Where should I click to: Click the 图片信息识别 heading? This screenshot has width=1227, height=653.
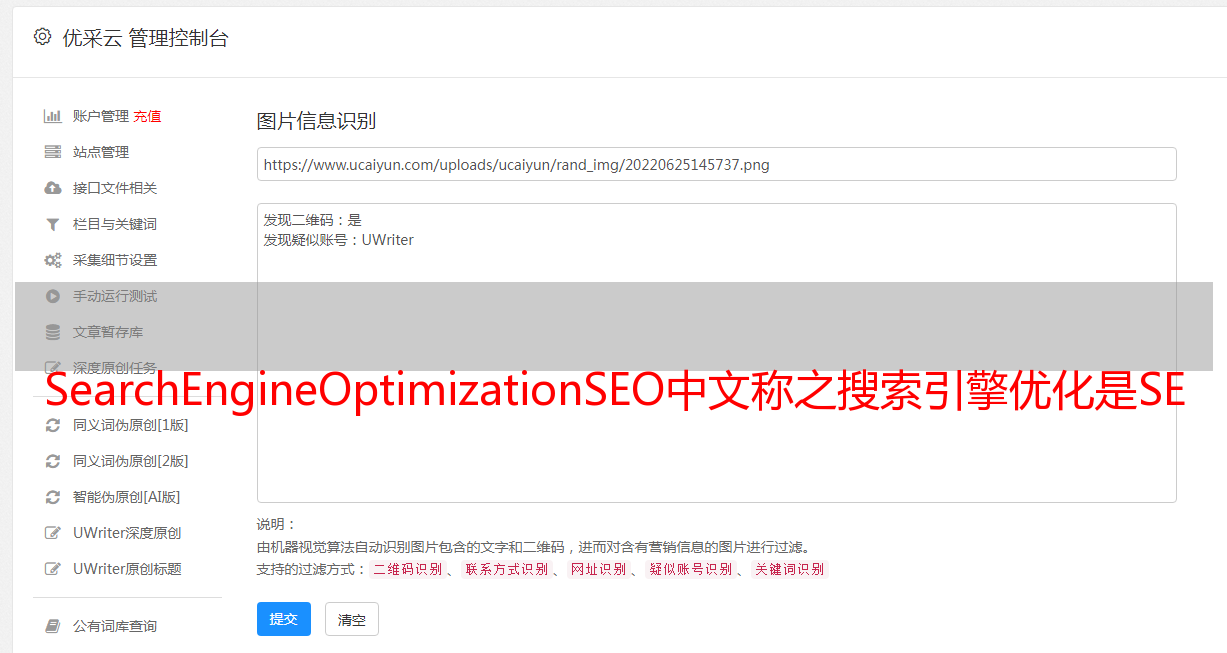(316, 121)
